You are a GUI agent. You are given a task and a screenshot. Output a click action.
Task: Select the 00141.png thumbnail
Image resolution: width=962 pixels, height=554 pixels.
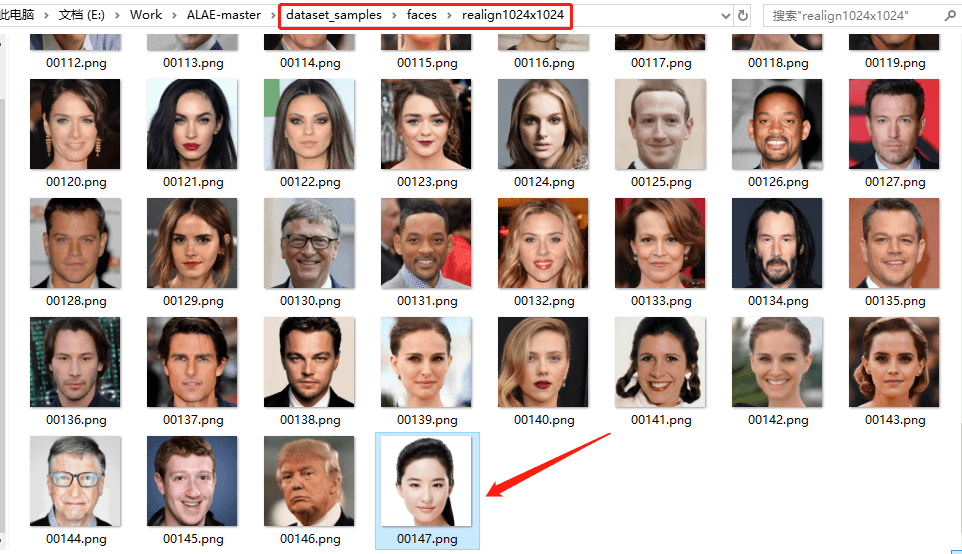tap(661, 372)
